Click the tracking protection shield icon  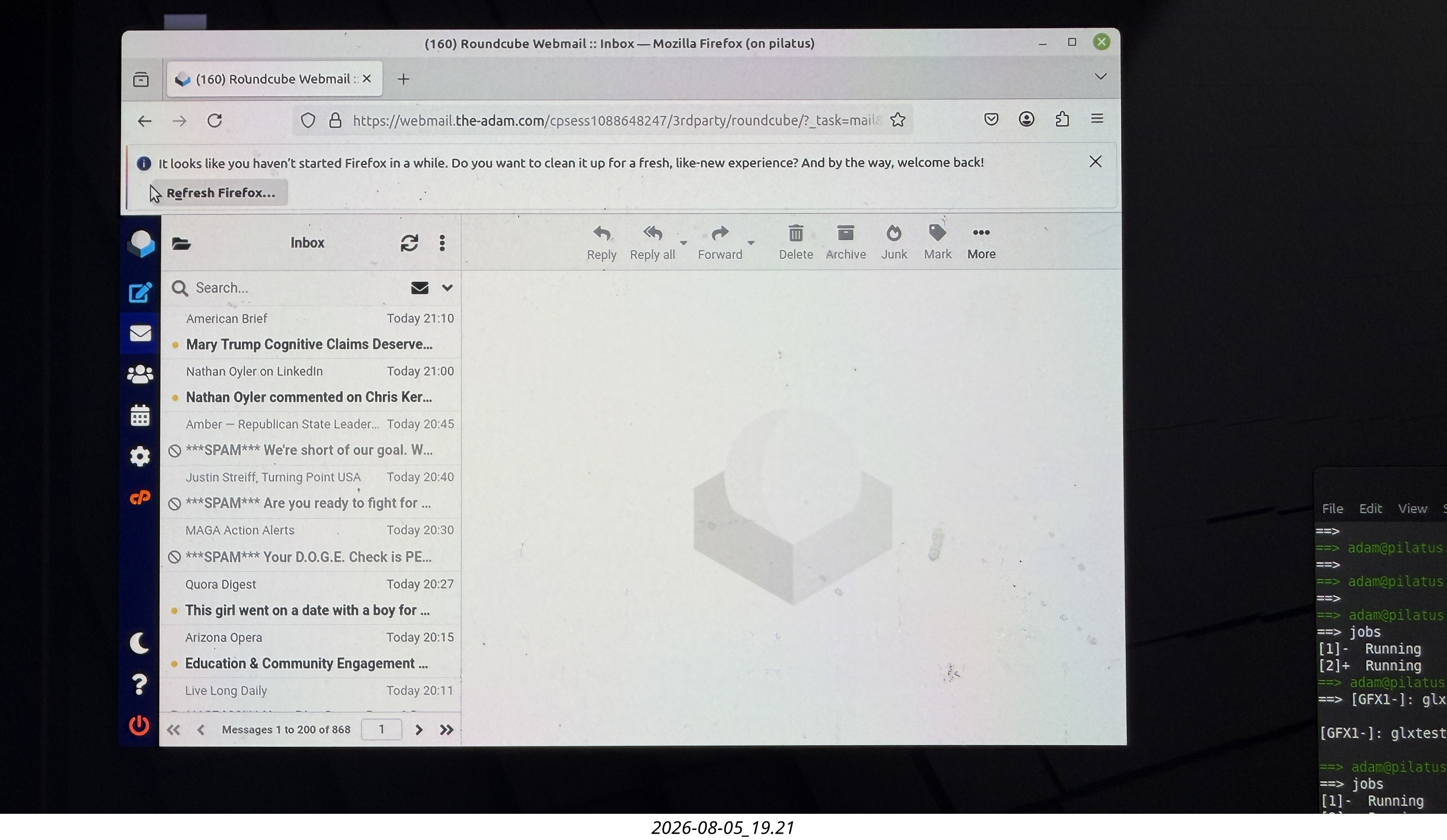308,121
